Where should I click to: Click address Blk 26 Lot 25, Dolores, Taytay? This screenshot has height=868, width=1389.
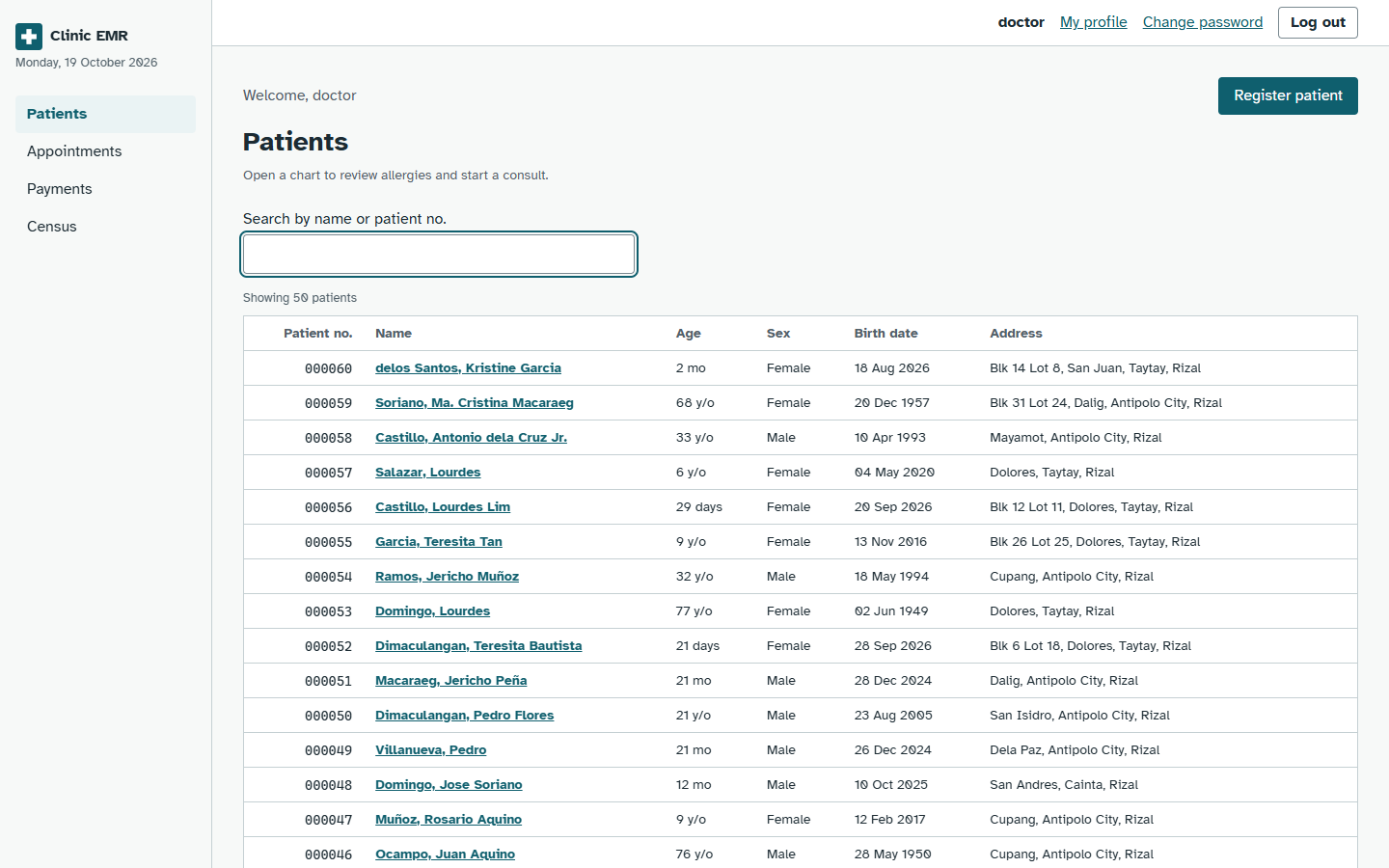coord(1095,542)
